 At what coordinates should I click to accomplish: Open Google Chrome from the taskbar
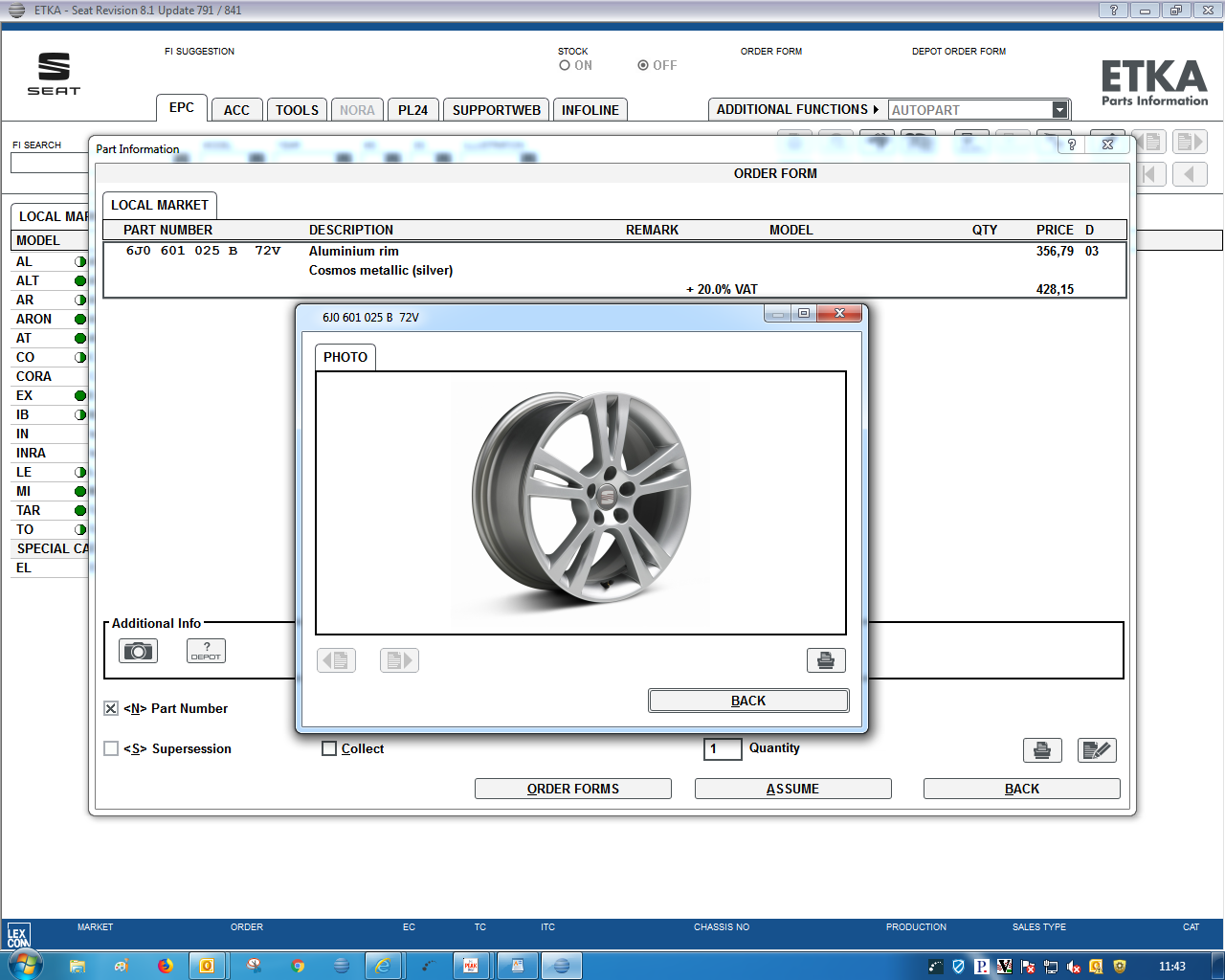[299, 966]
